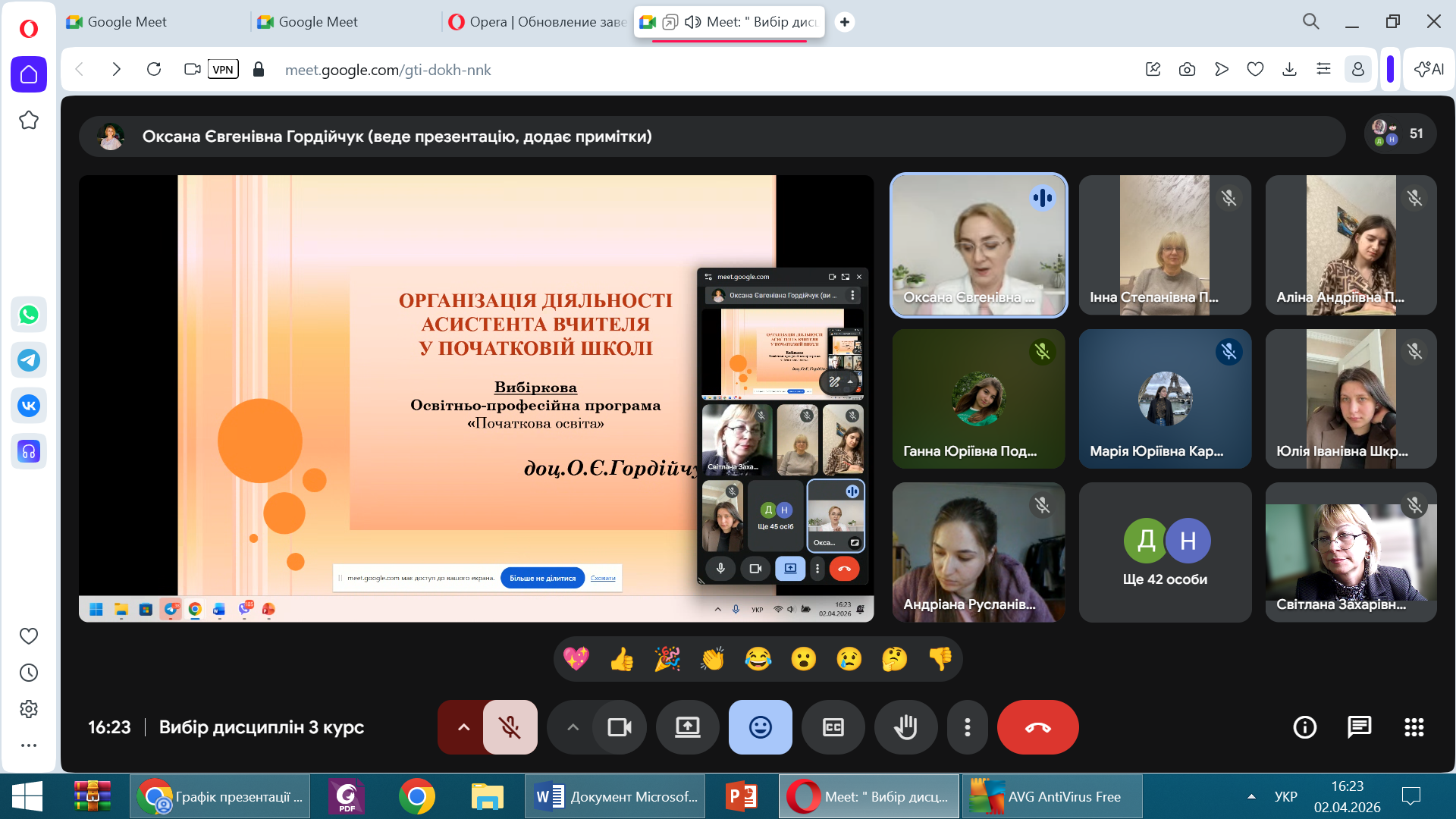Open the participants list showing 51
1456x819 pixels.
[x=1400, y=133]
